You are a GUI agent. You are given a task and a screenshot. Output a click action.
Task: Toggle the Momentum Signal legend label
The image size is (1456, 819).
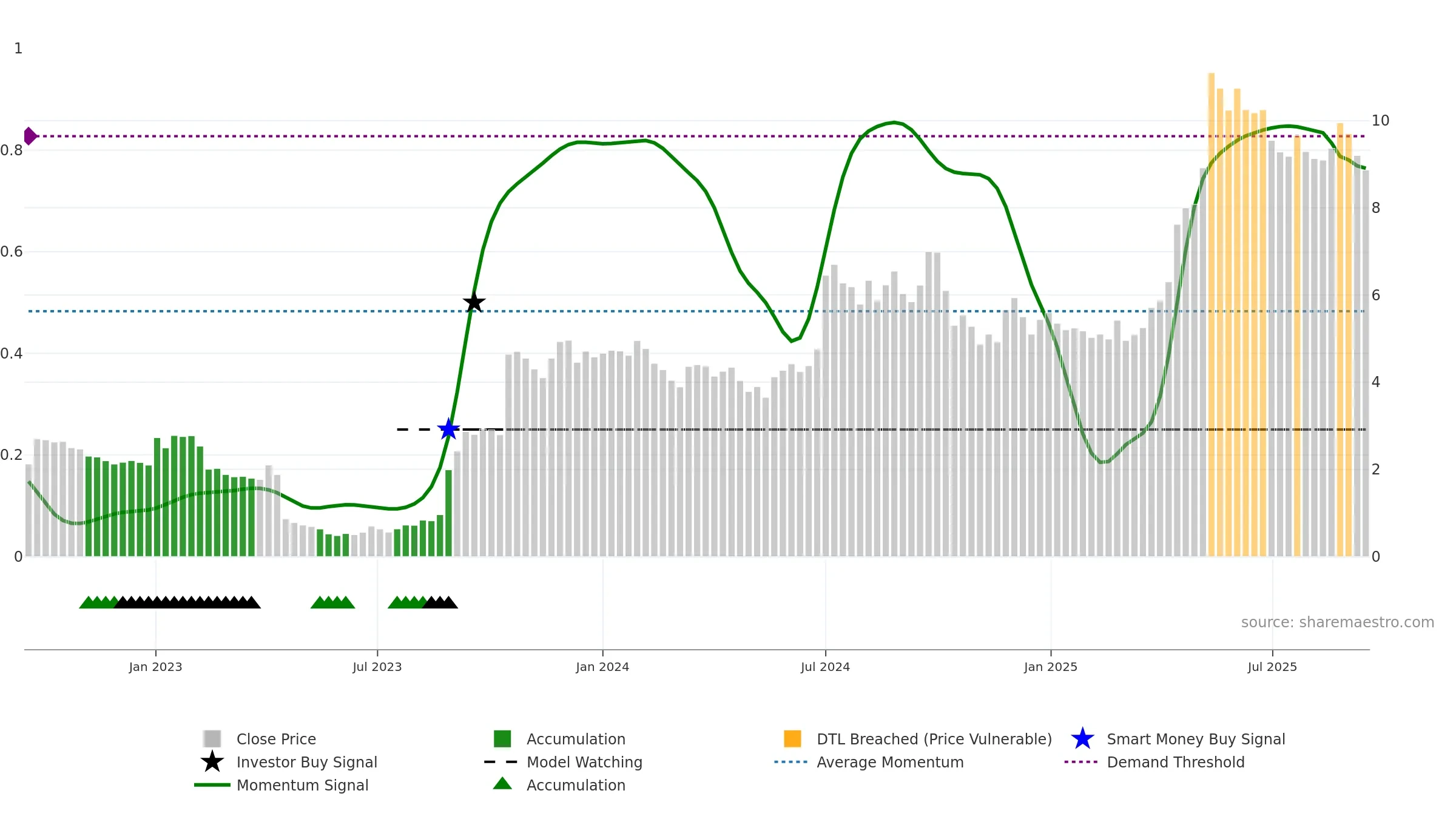click(x=303, y=785)
